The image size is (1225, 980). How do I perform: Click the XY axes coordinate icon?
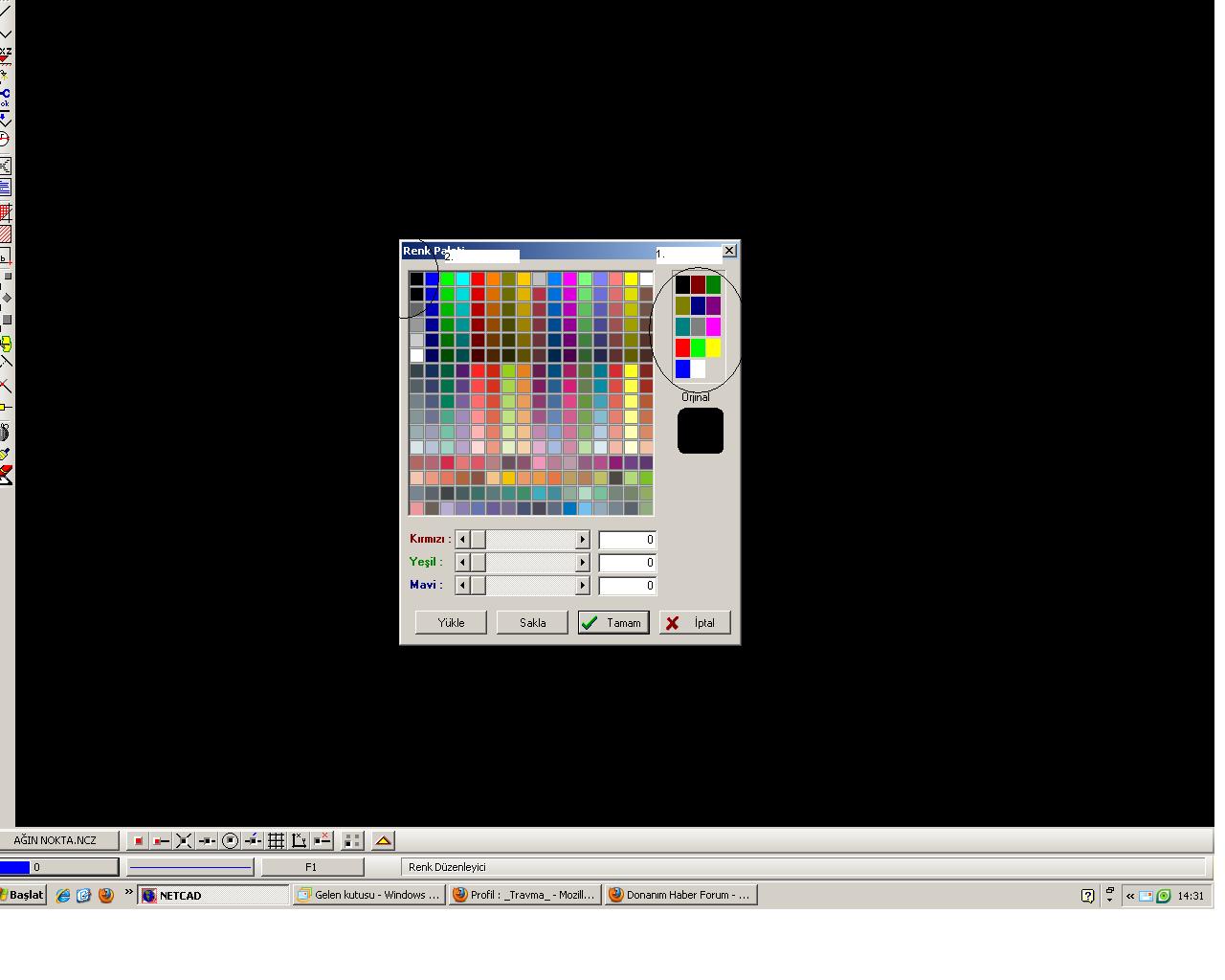299,840
